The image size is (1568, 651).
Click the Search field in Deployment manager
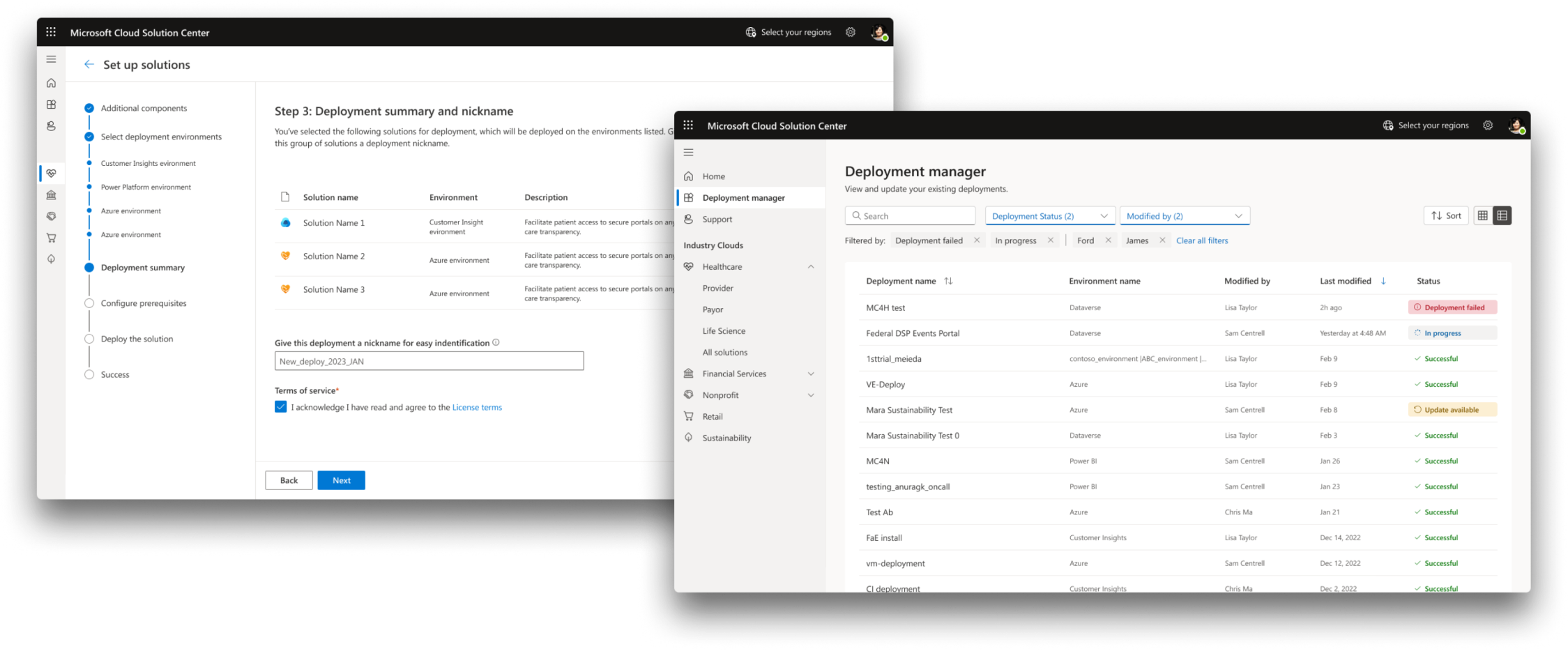click(x=910, y=216)
